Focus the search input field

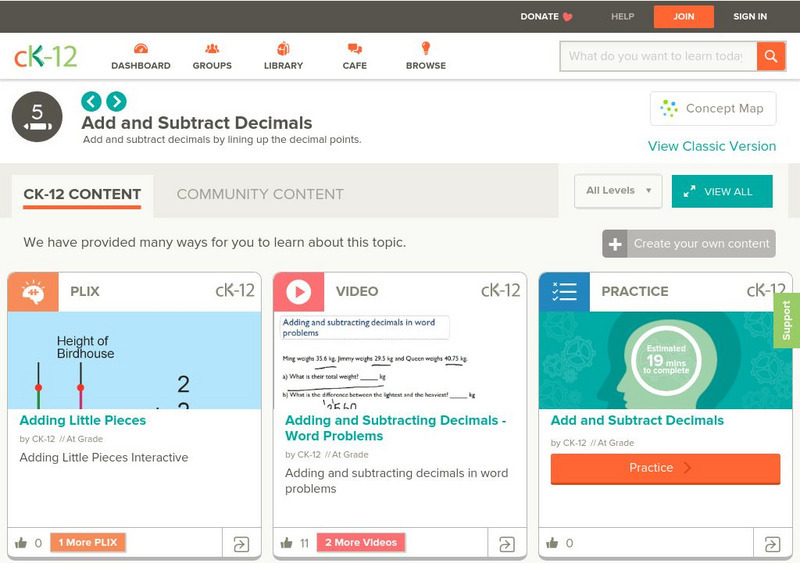658,56
